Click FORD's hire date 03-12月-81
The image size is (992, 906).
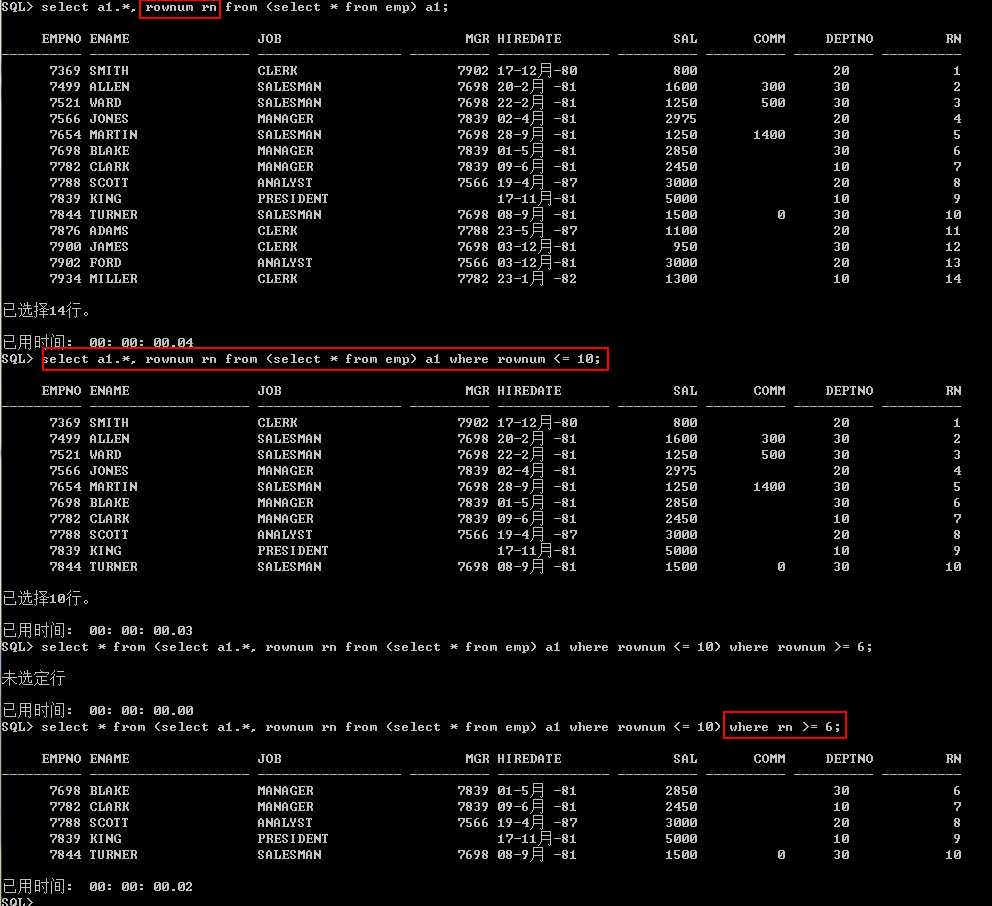pyautogui.click(x=537, y=263)
